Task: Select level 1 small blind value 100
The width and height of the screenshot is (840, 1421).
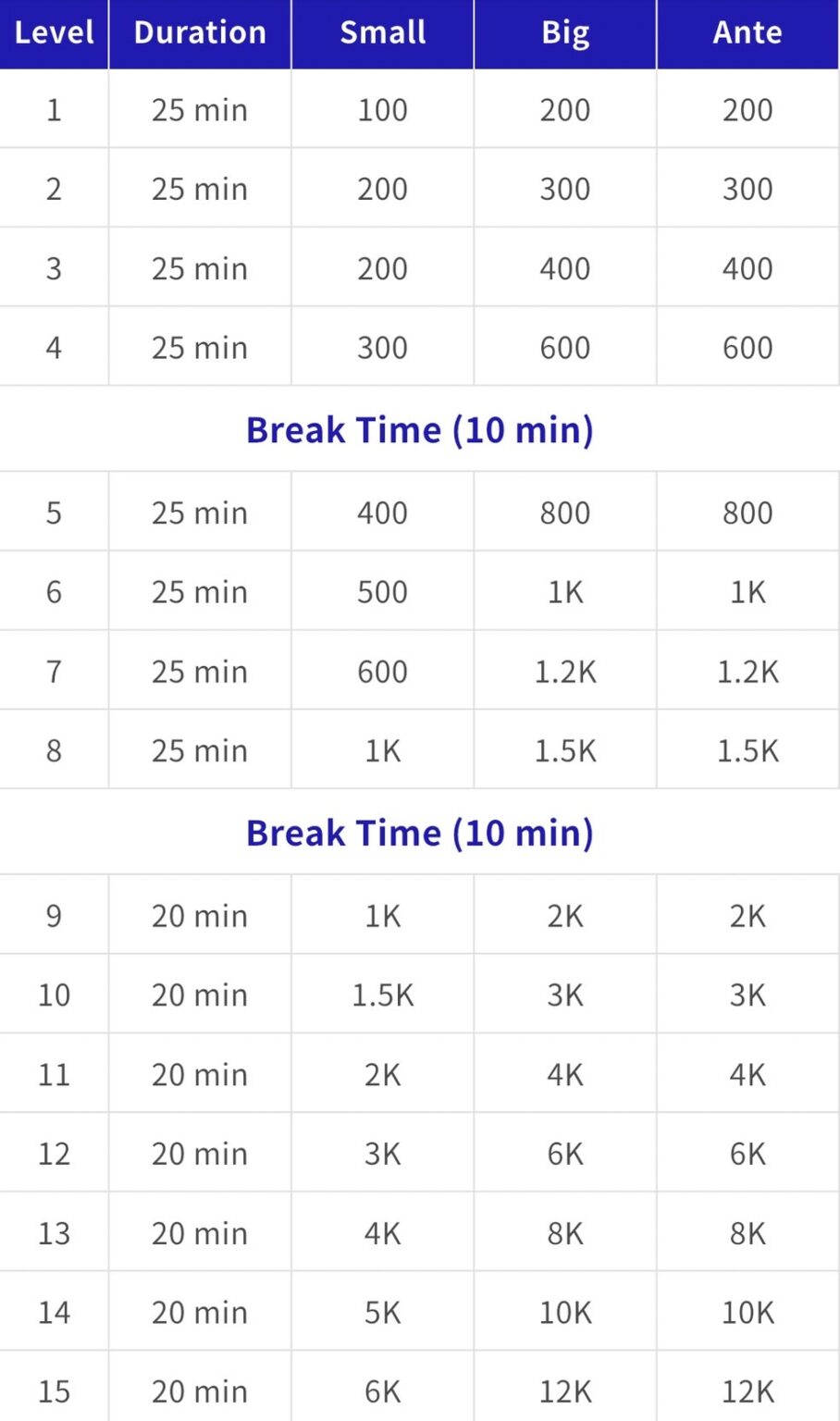Action: click(x=382, y=110)
